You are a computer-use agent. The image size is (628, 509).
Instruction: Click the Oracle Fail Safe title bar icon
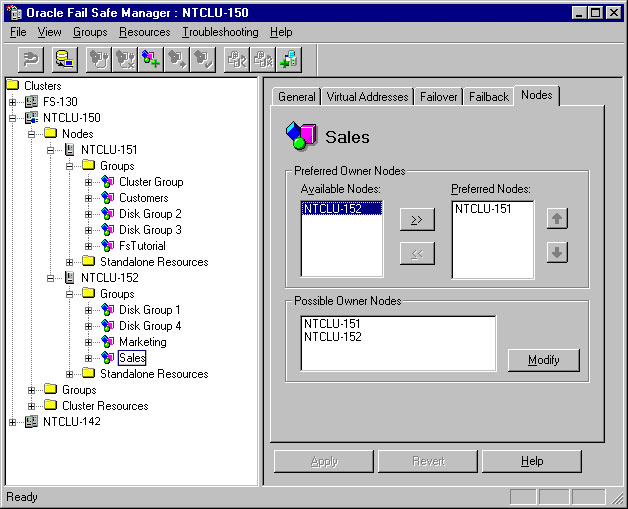click(x=15, y=13)
